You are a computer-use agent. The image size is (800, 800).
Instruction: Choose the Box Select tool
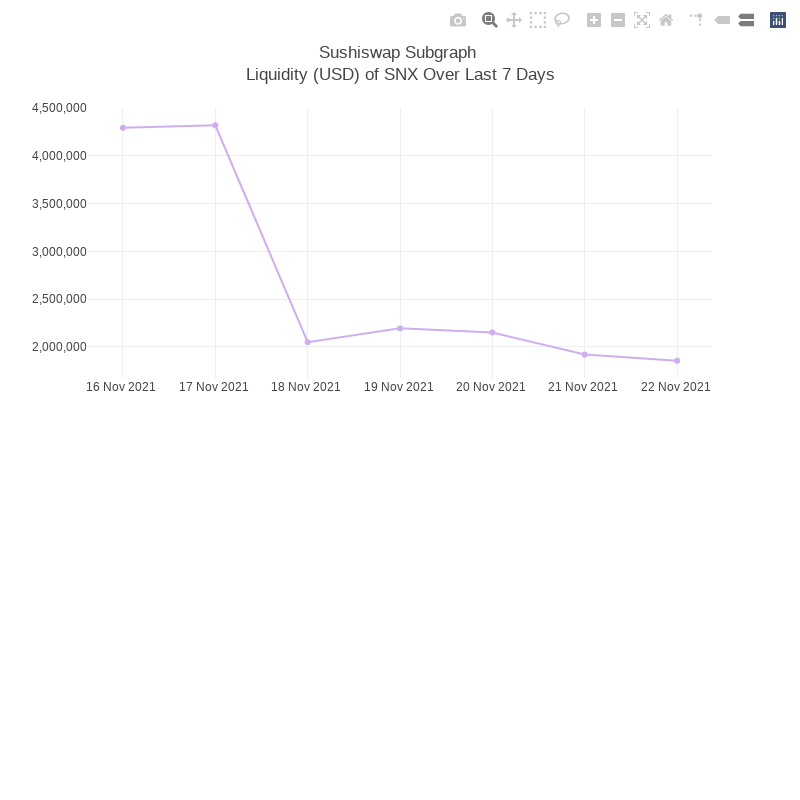coord(538,20)
